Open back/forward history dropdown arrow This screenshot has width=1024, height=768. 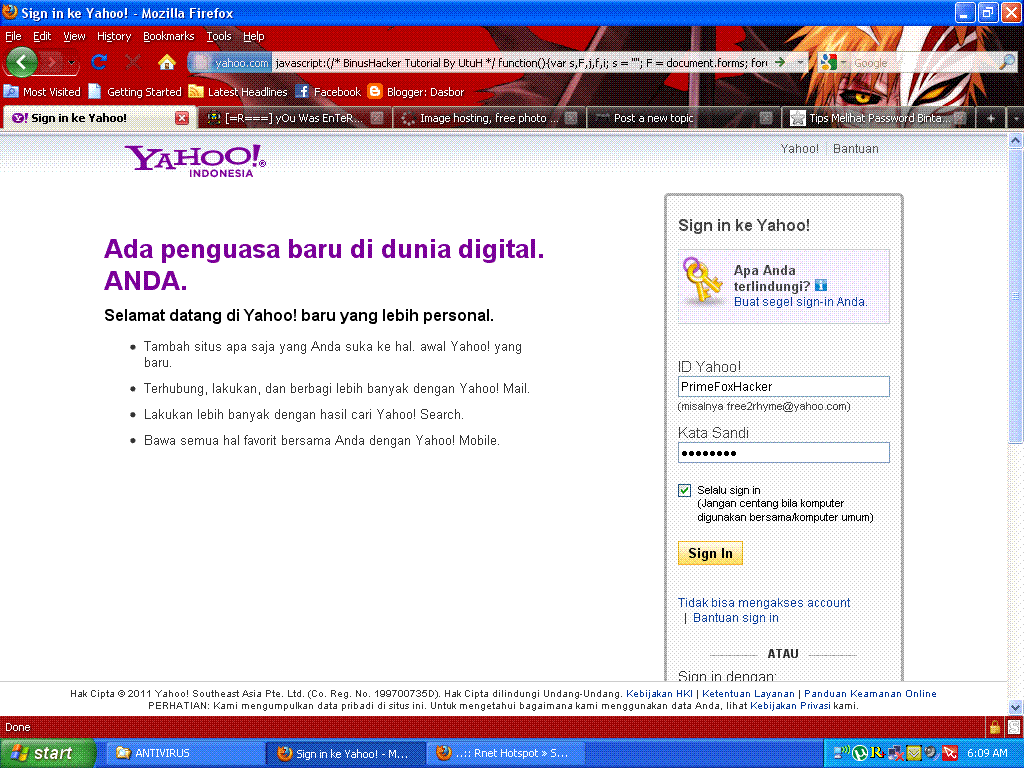[71, 63]
